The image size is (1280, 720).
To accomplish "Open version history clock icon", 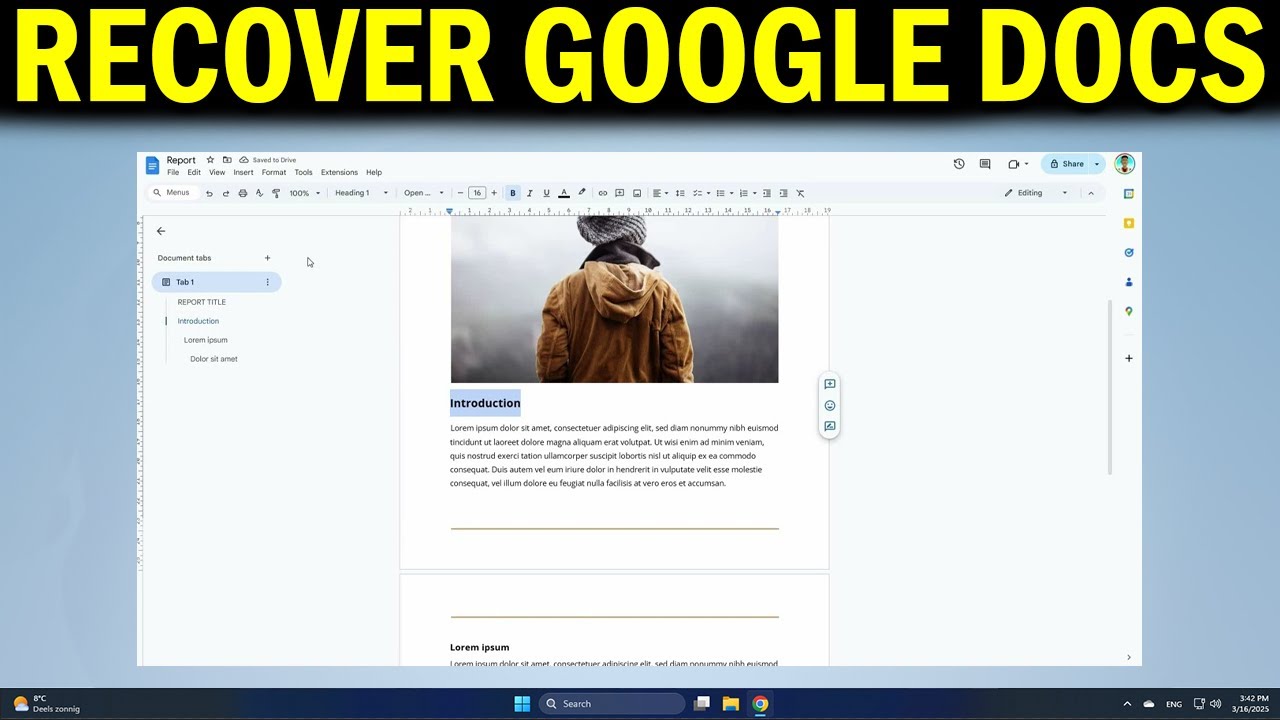I will pos(959,164).
